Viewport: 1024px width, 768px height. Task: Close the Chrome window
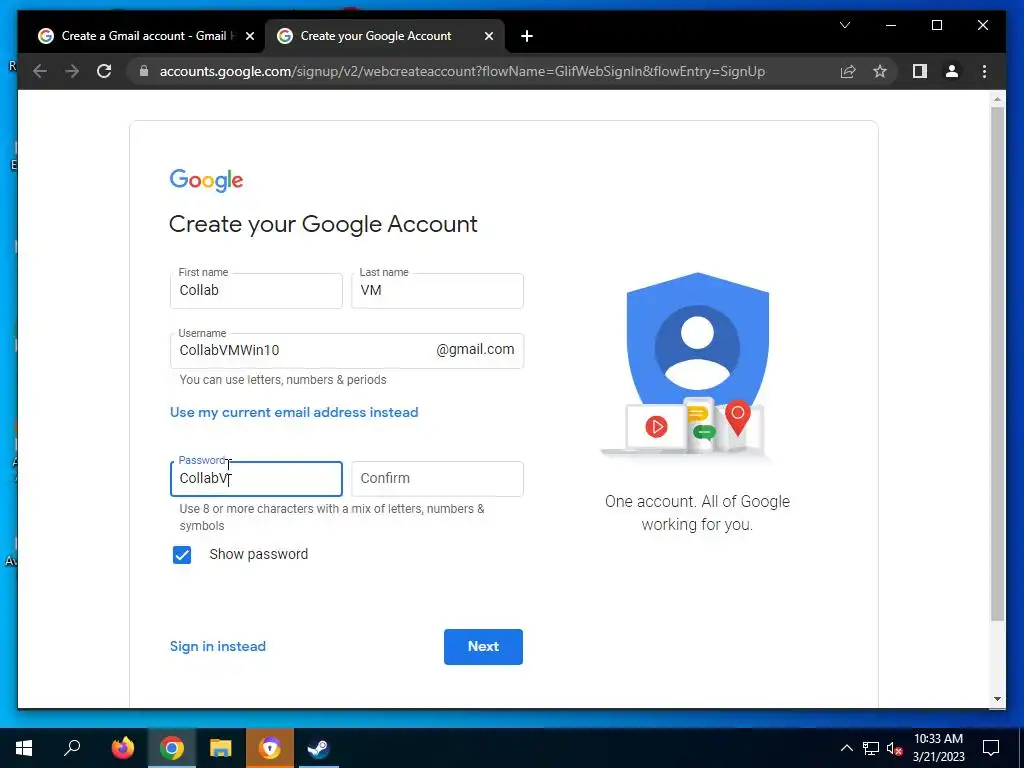pos(982,25)
